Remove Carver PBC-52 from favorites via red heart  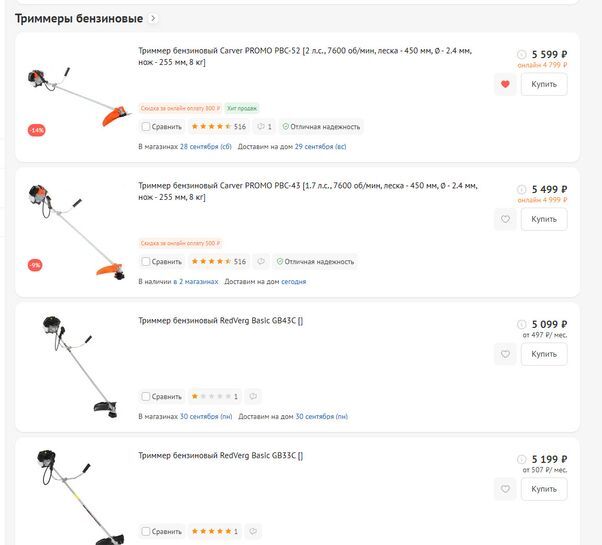coord(505,84)
